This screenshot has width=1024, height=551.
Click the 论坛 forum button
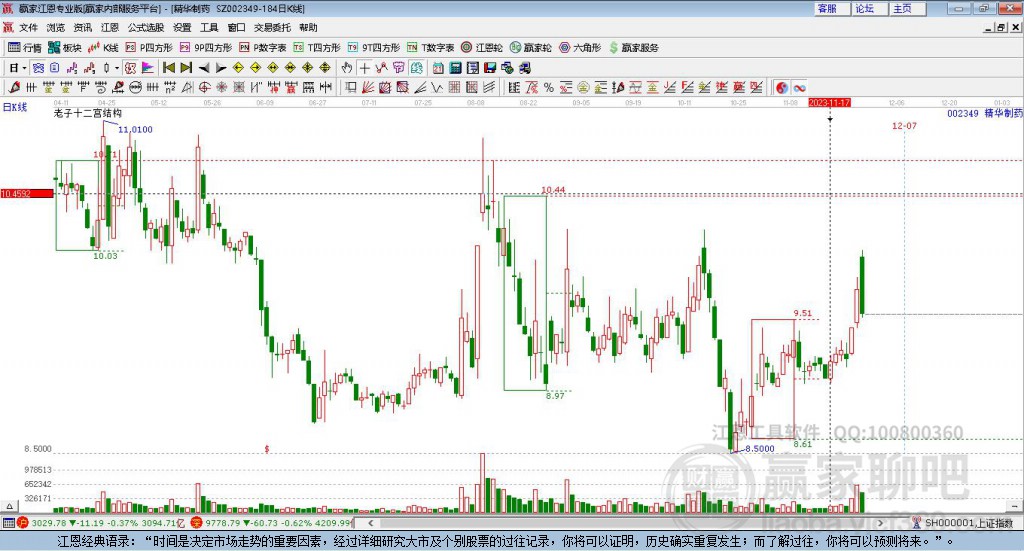[869, 8]
